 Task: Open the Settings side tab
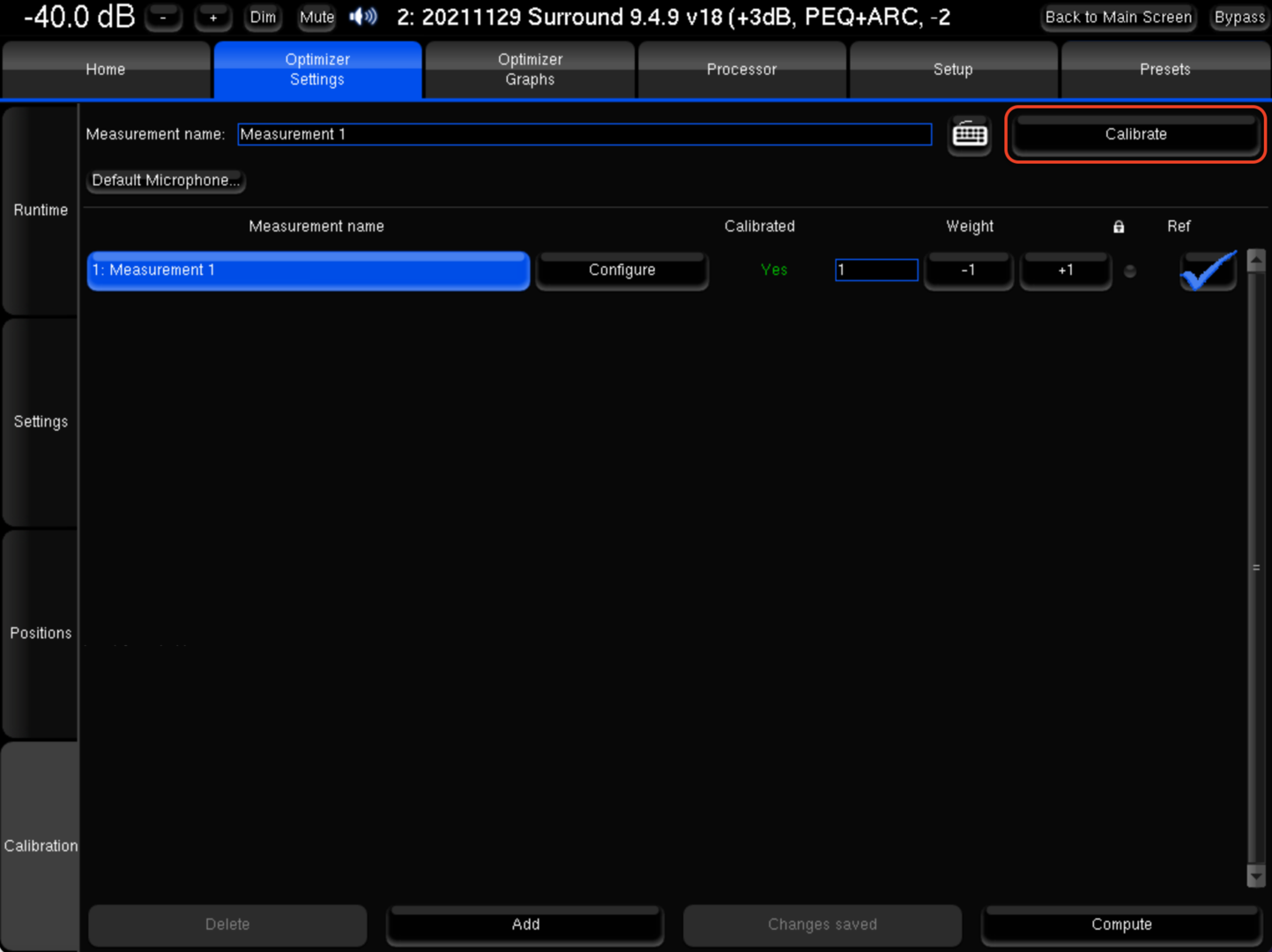tap(40, 421)
